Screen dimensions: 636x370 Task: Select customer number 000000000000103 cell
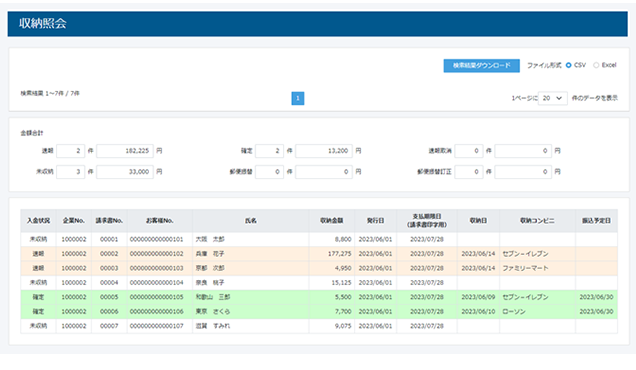[x=160, y=268]
